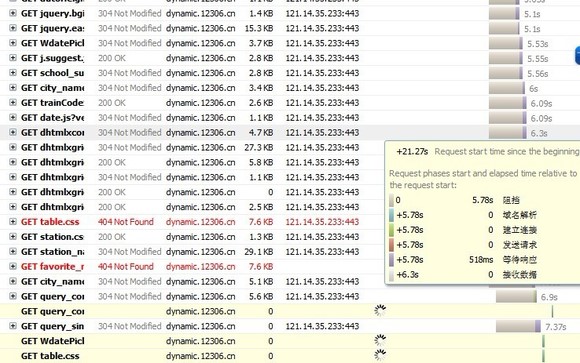
Task: Click the 7.37s timeline bar for query_sin
Action: click(518, 326)
